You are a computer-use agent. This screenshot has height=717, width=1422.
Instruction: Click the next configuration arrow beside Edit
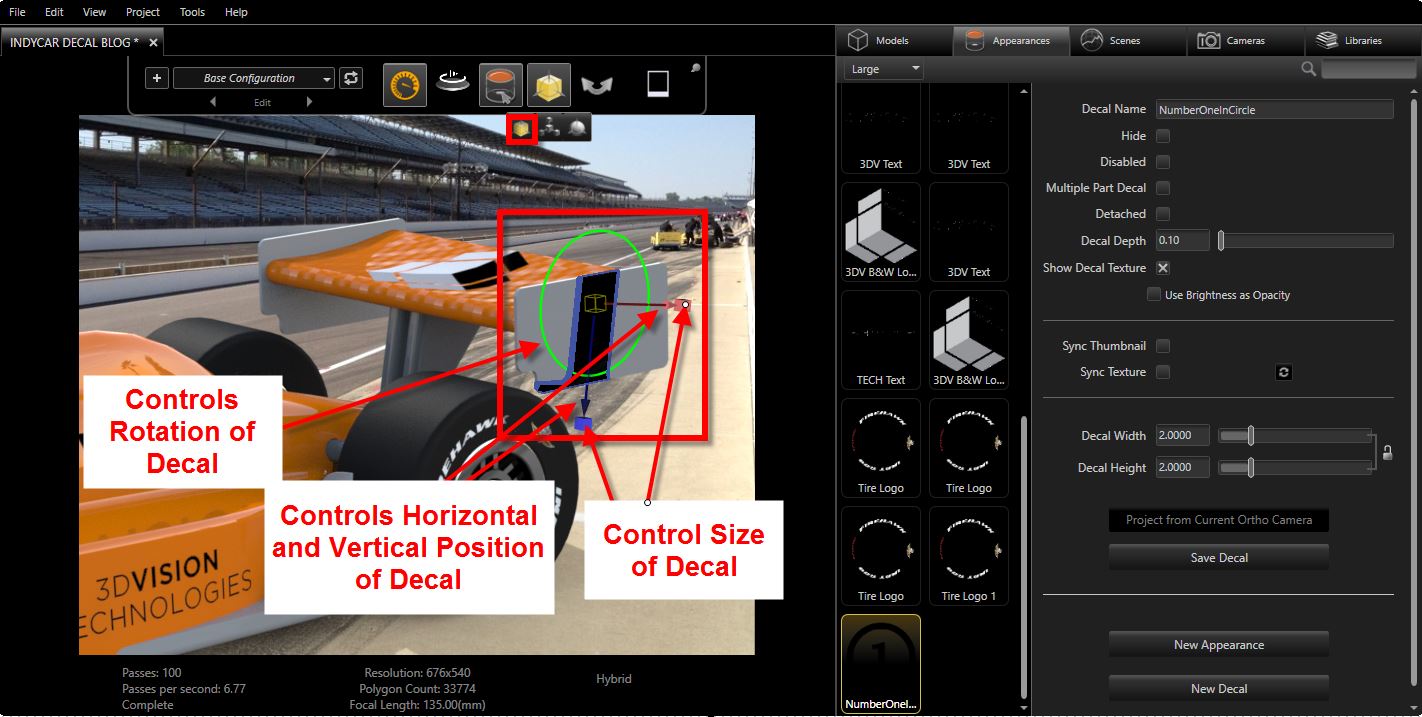(309, 102)
